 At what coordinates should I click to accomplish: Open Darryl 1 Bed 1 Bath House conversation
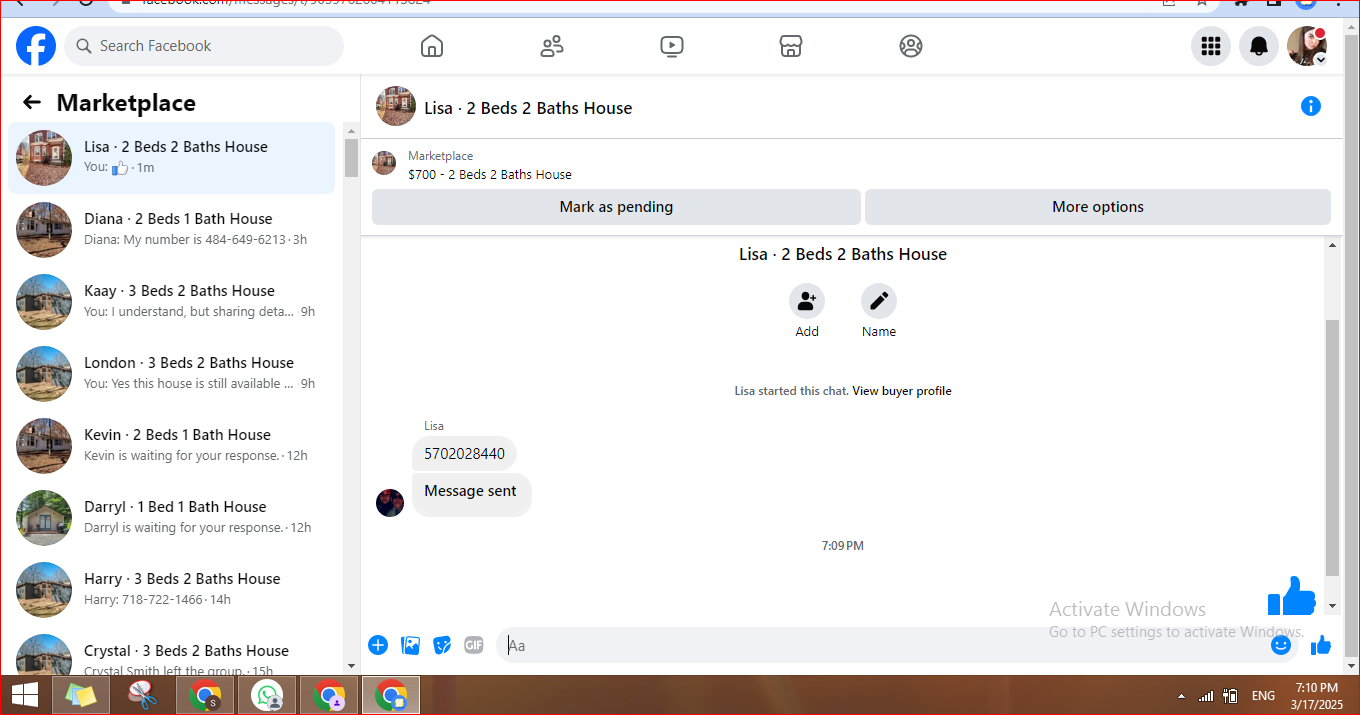point(172,518)
